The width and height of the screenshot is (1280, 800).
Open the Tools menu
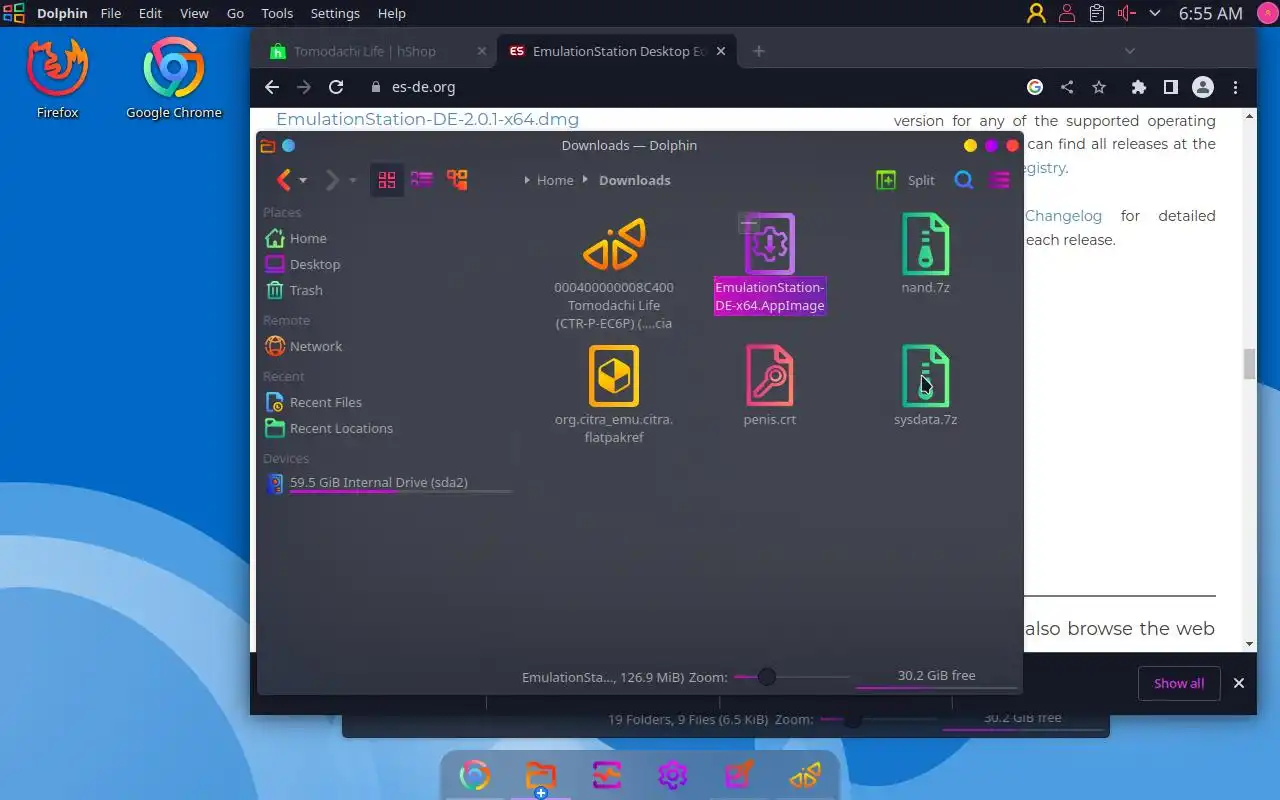click(277, 13)
